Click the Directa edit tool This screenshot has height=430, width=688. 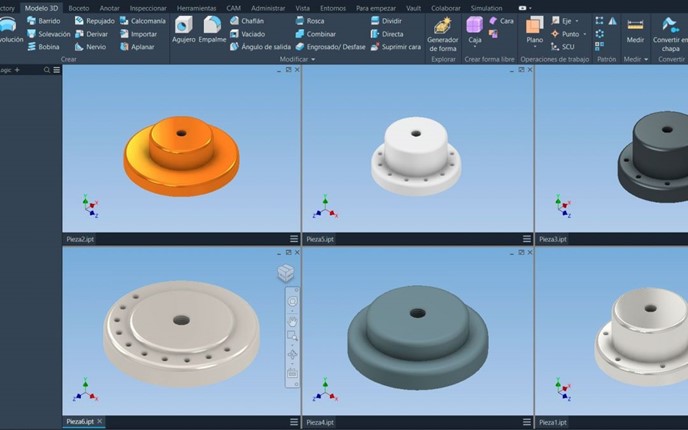387,34
